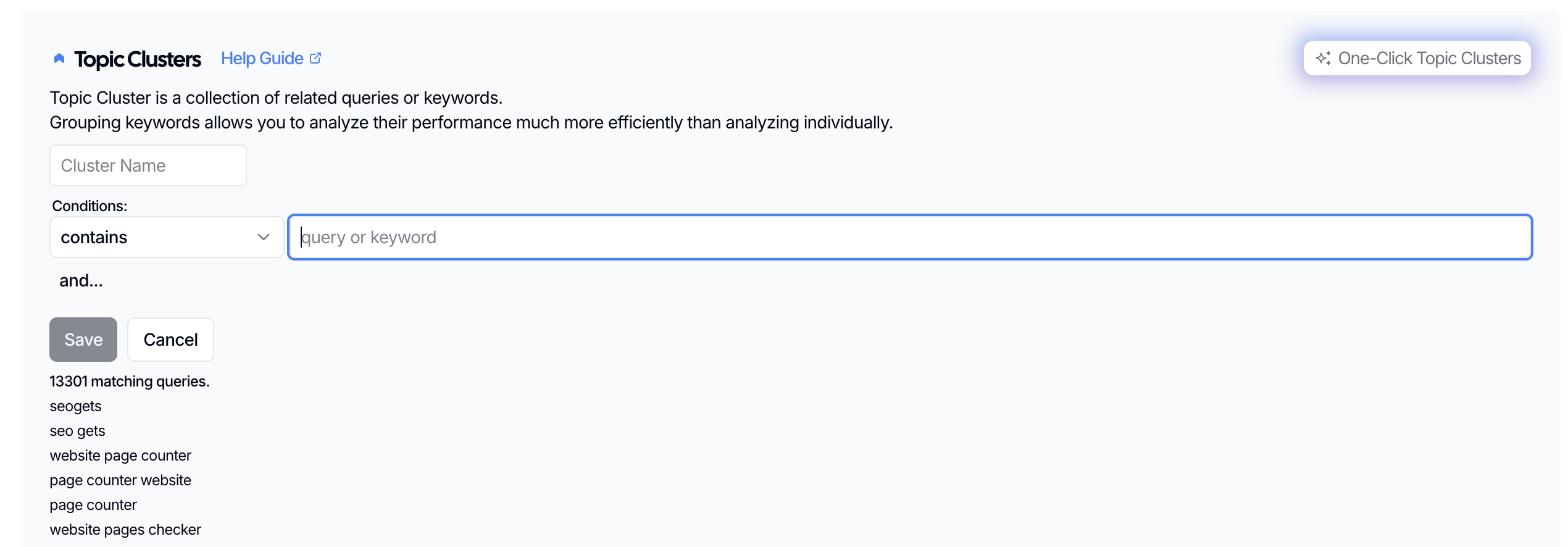
Task: Click the '13301 matching queries' text
Action: click(x=130, y=382)
